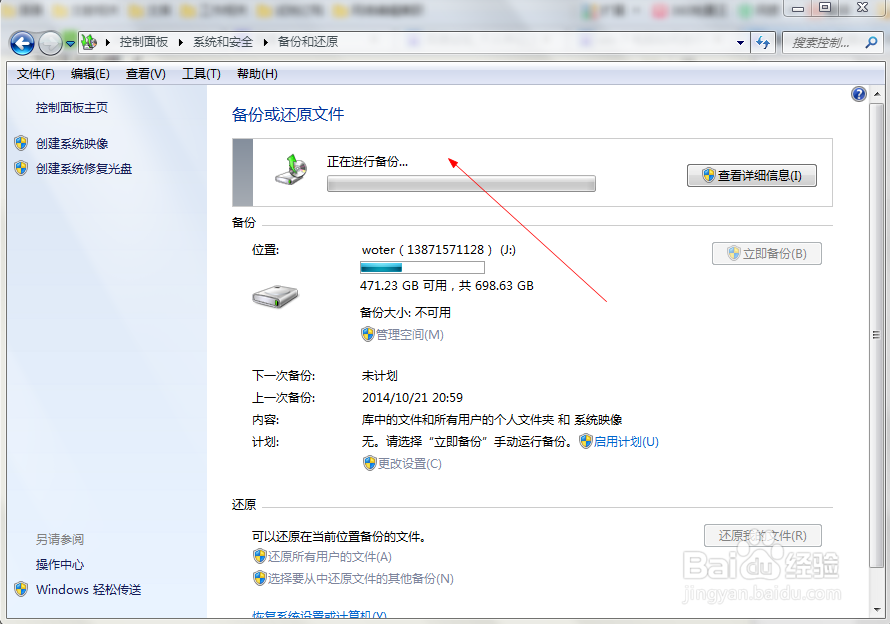
Task: Click the backup progress bar
Action: pos(460,183)
